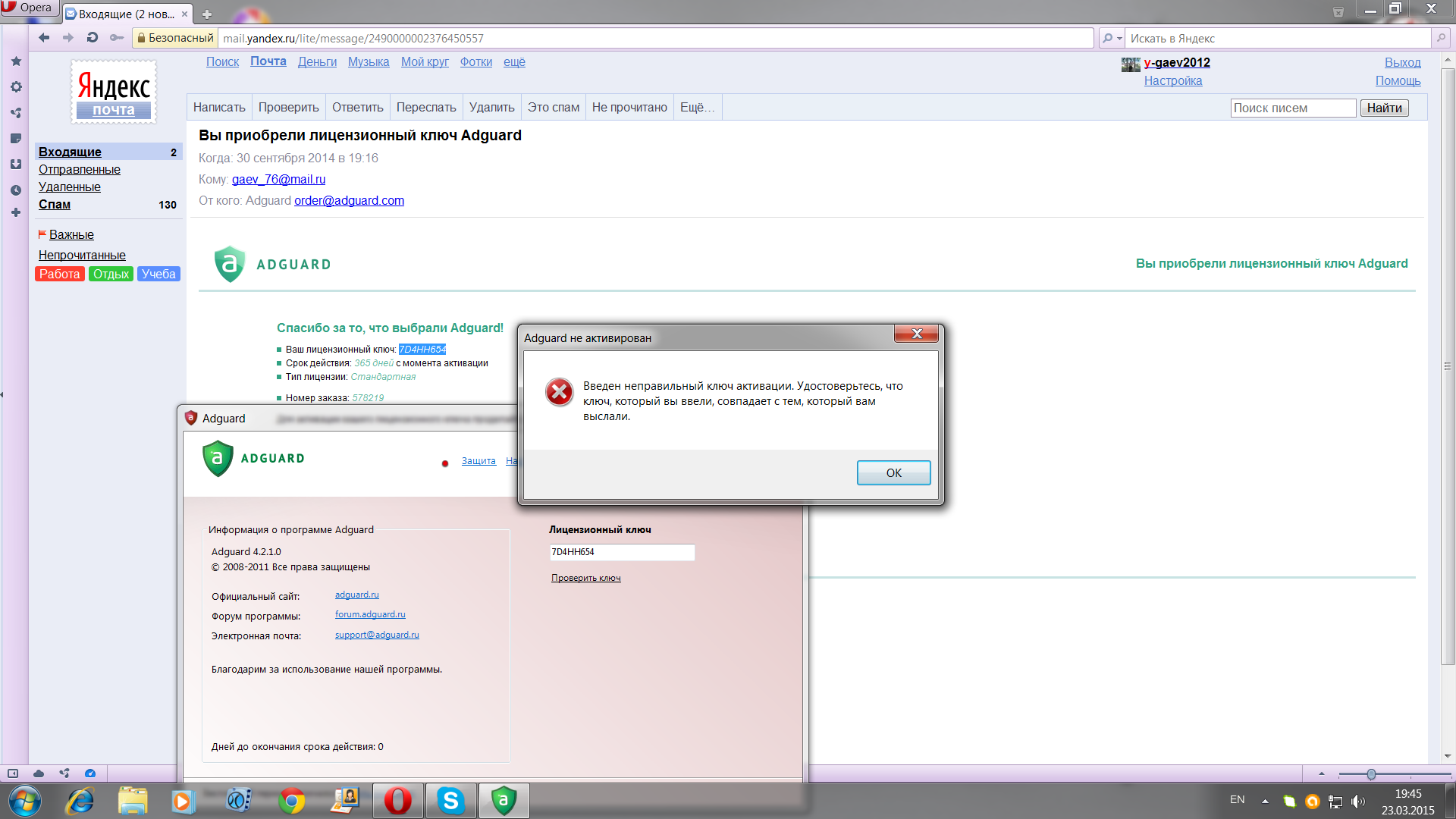The width and height of the screenshot is (1456, 819).
Task: Open Opera bookmarks star panel in sidebar
Action: coord(16,61)
